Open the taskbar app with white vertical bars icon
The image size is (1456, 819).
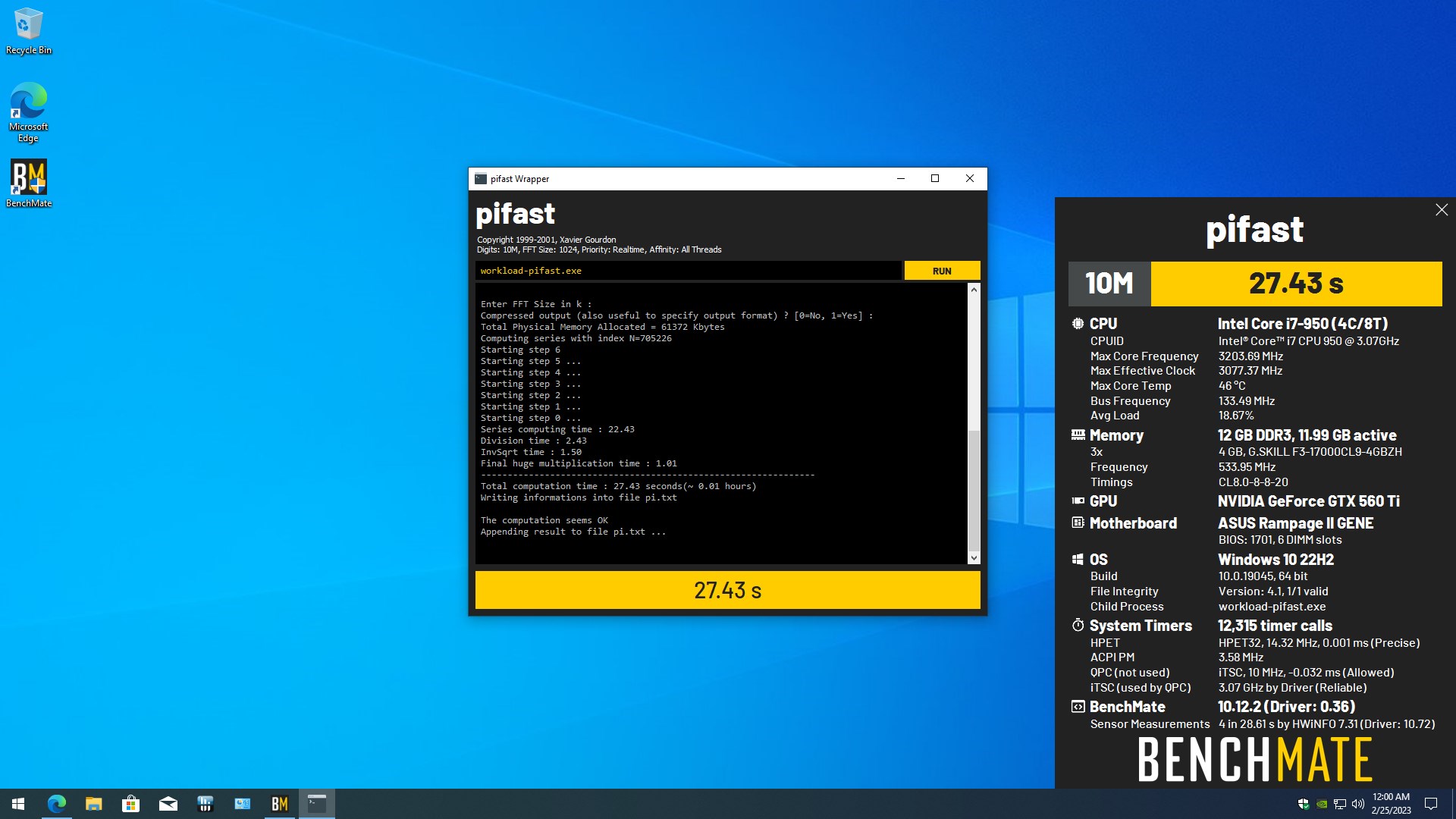pos(205,804)
